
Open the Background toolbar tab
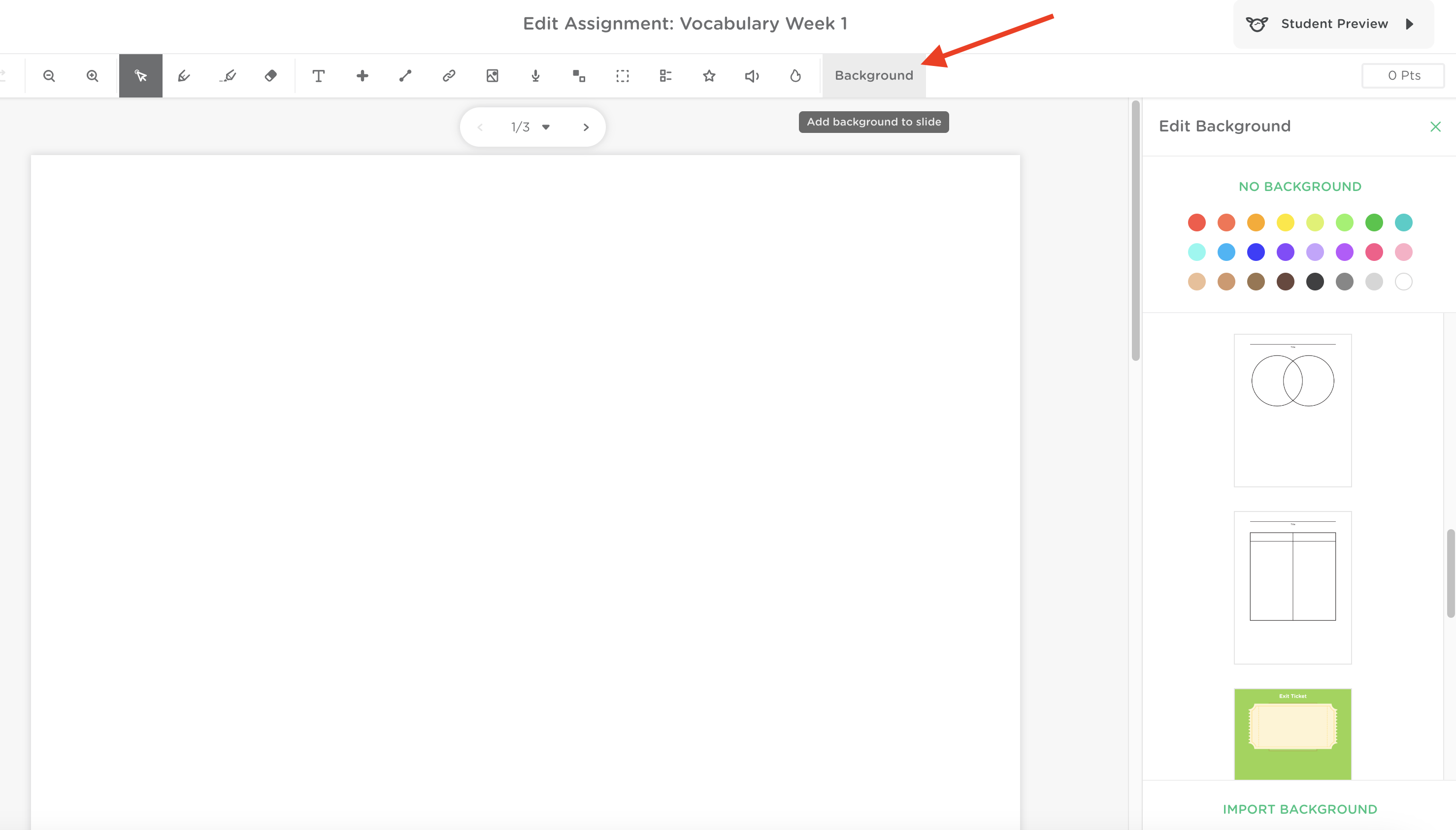874,76
